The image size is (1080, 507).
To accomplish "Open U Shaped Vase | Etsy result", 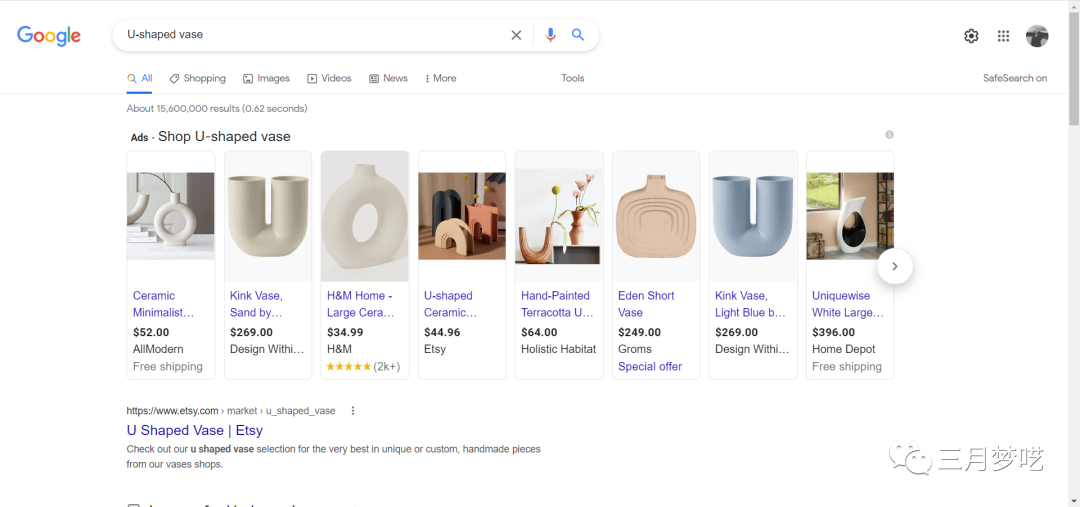I will coord(195,431).
